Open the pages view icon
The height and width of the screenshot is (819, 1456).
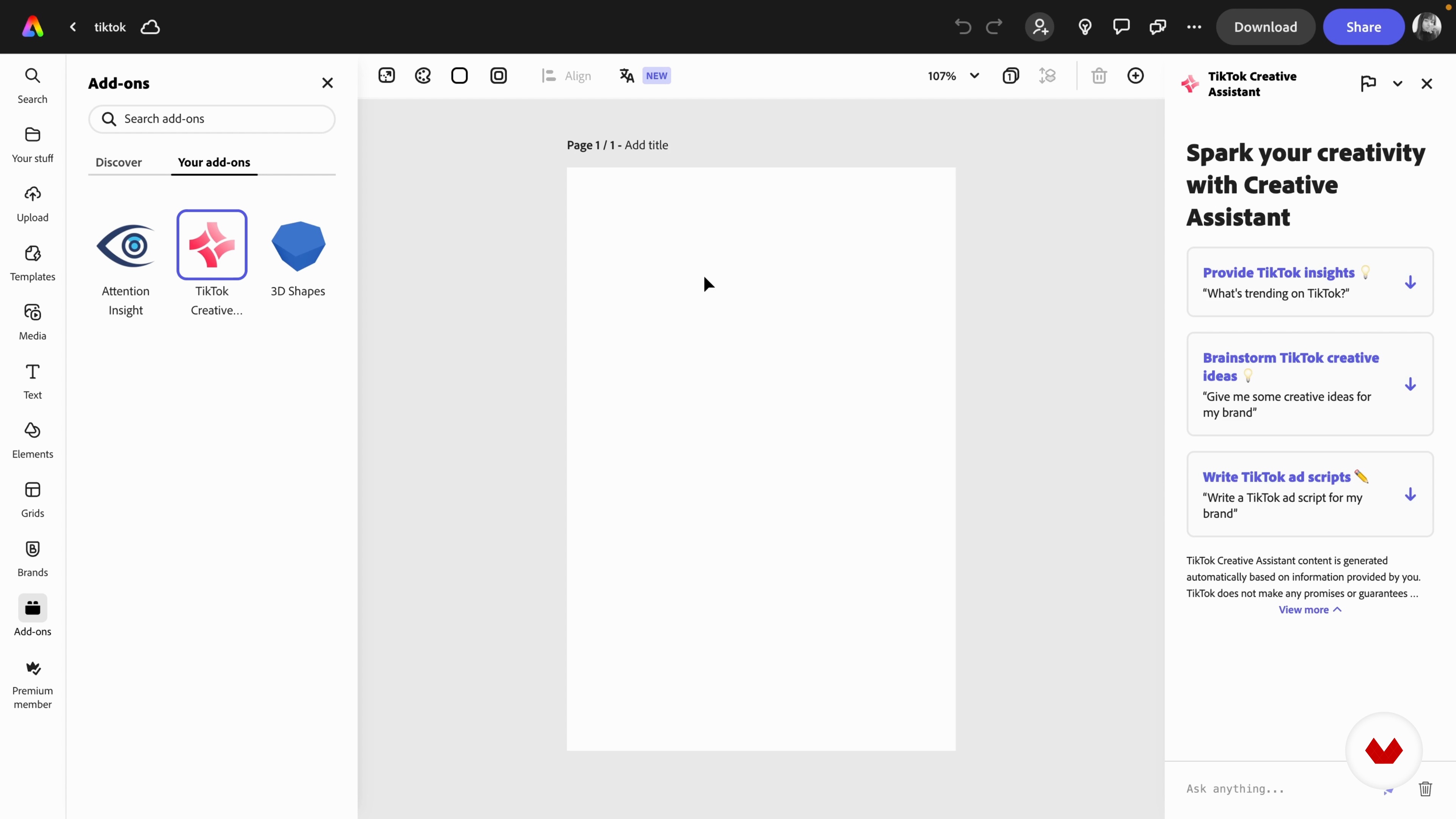click(x=1010, y=76)
